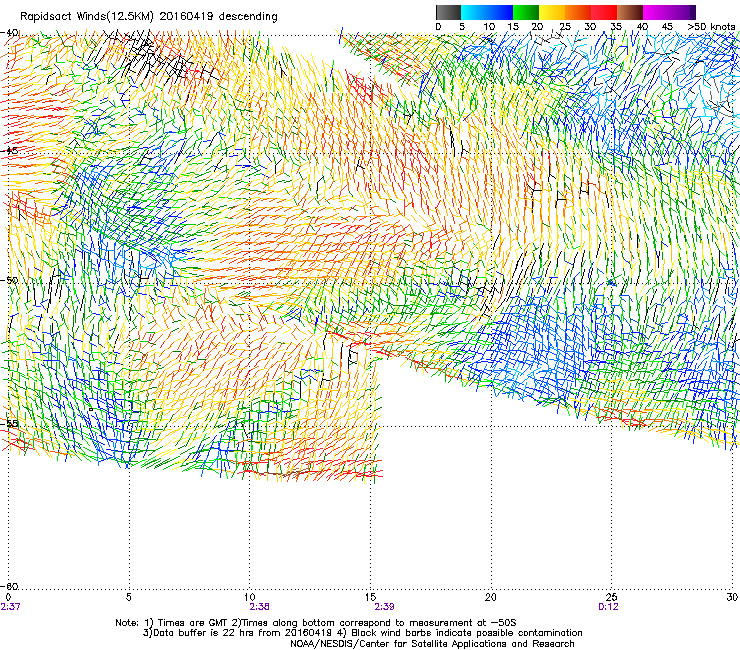The width and height of the screenshot is (740, 650).
Task: Click the bottom longitude axis label '20'
Action: click(491, 597)
